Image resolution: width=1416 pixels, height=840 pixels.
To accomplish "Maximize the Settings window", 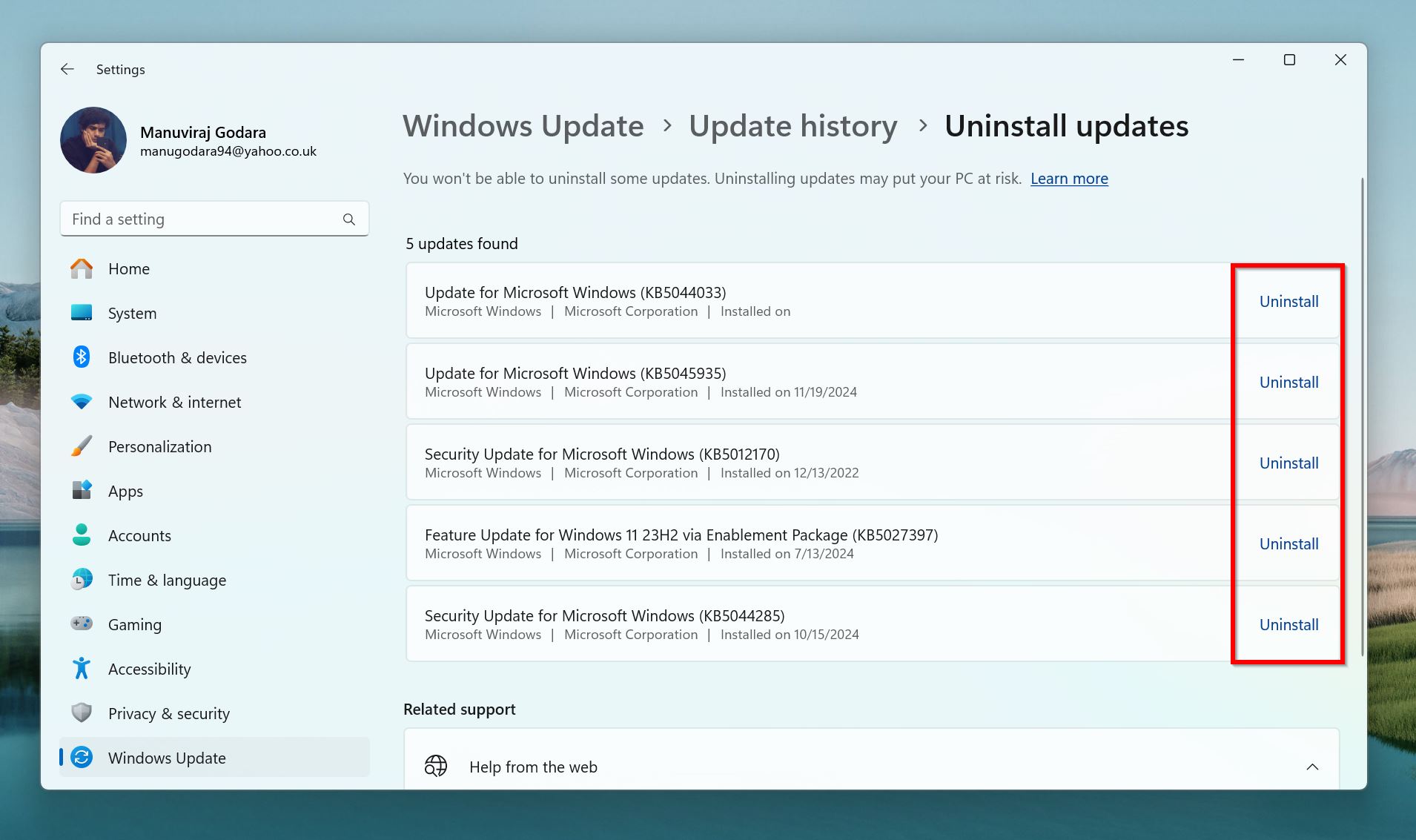I will 1289,60.
